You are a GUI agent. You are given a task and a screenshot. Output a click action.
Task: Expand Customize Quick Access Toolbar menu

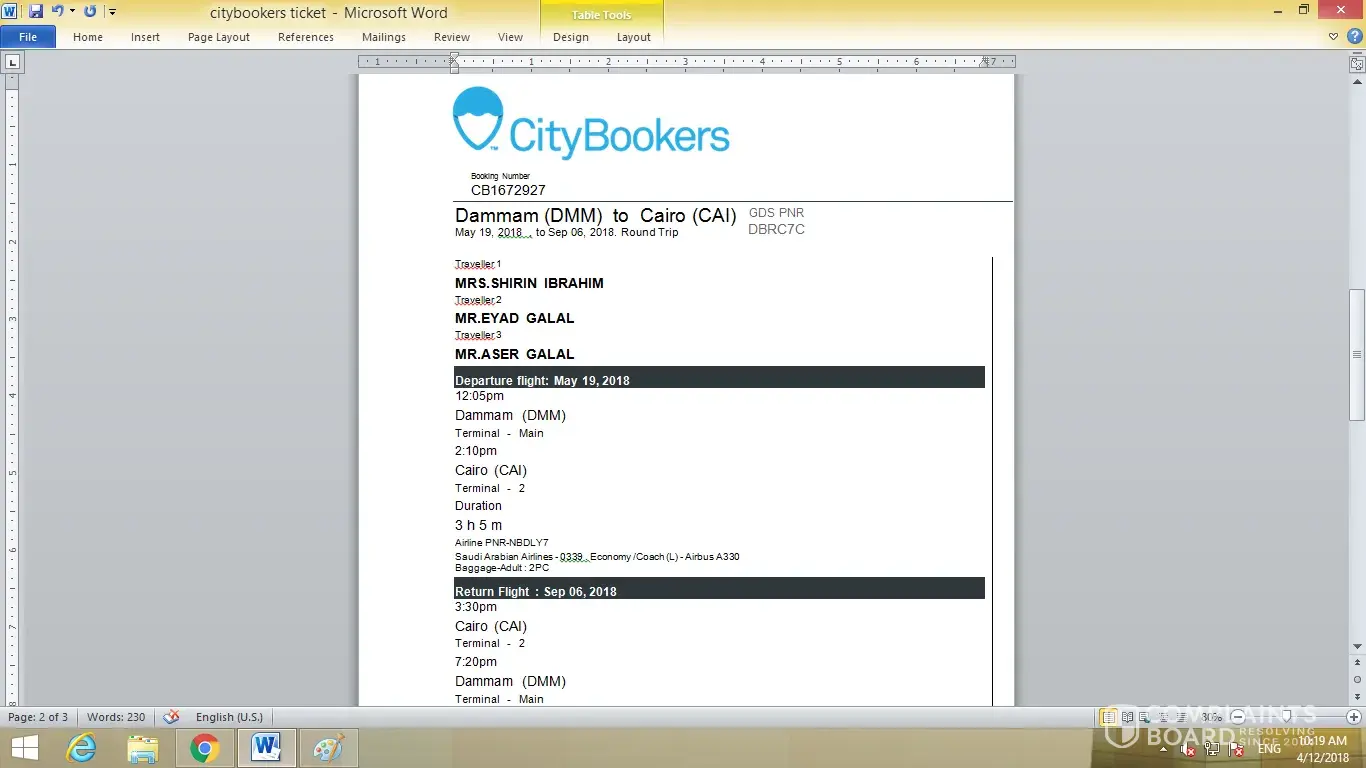coord(112,12)
